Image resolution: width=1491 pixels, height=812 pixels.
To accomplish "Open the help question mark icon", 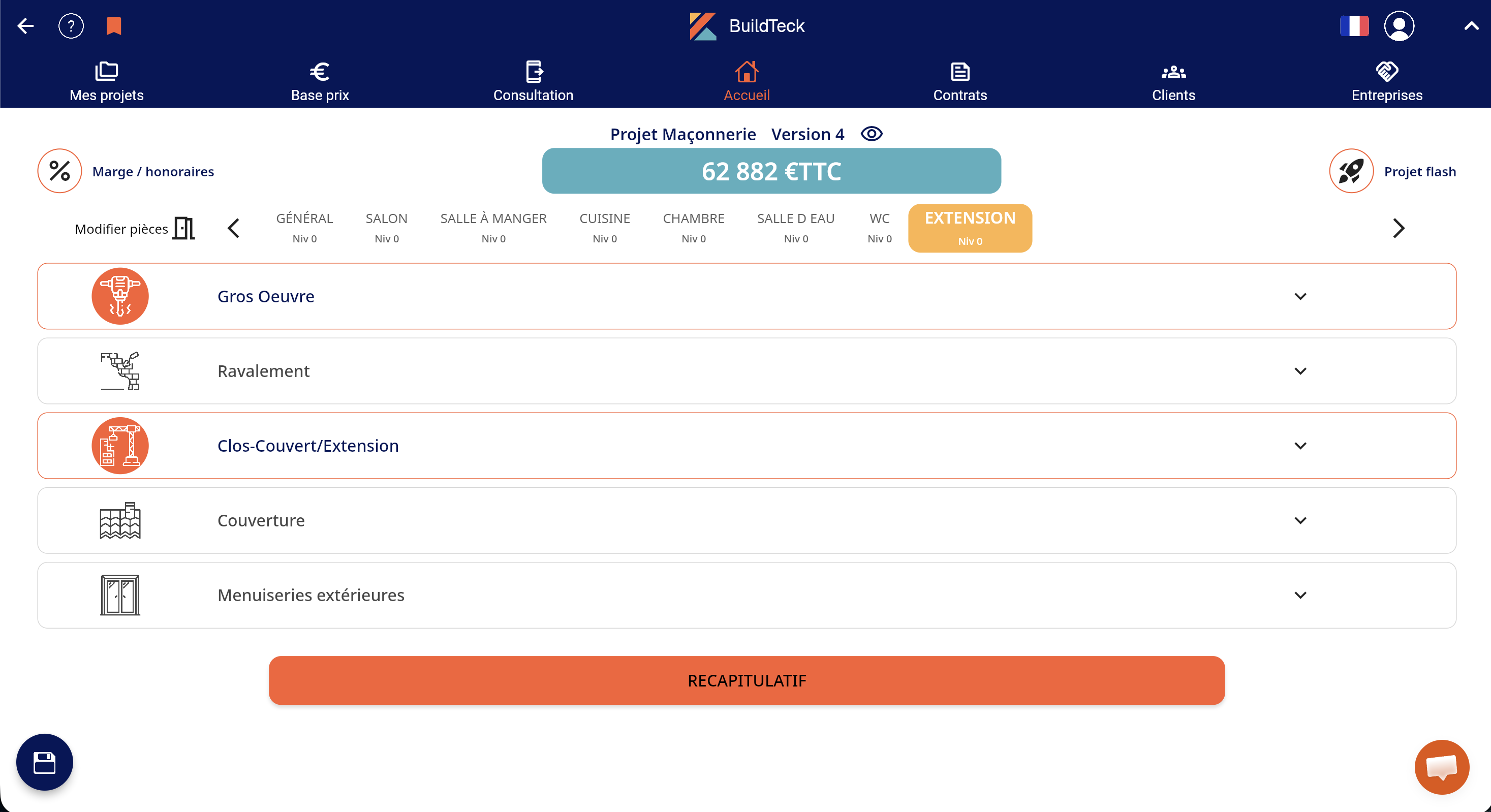I will click(71, 25).
